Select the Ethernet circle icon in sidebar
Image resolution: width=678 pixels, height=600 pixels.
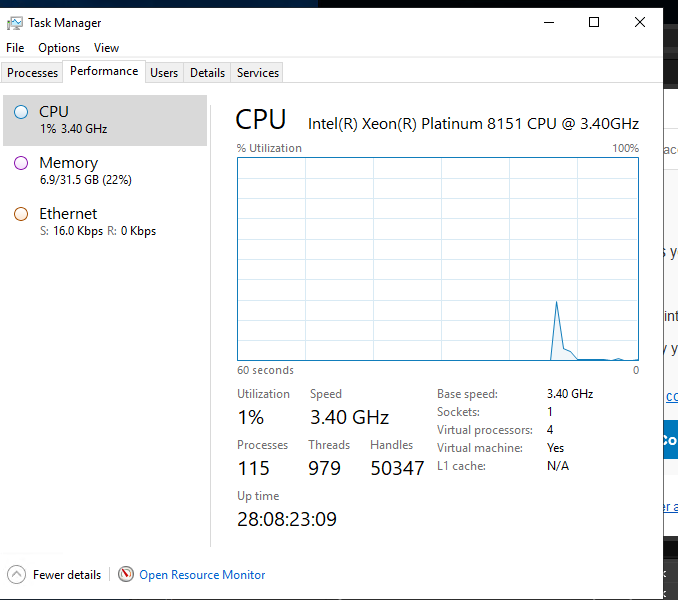pos(21,214)
